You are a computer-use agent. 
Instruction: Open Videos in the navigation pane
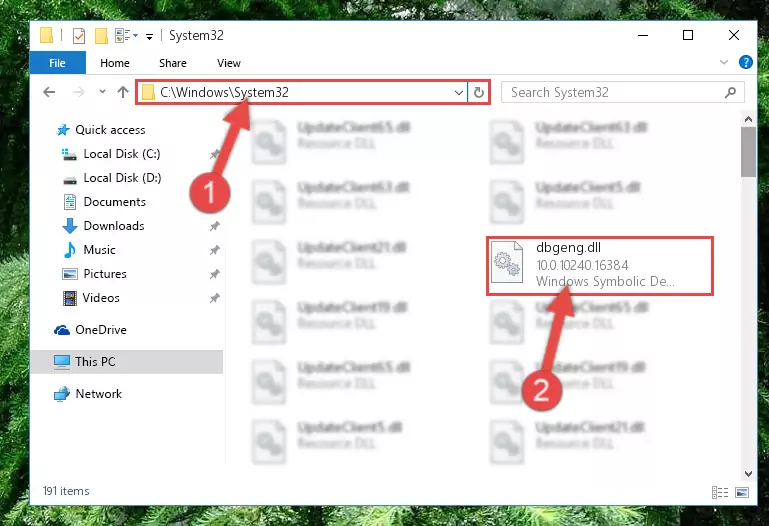pos(101,298)
